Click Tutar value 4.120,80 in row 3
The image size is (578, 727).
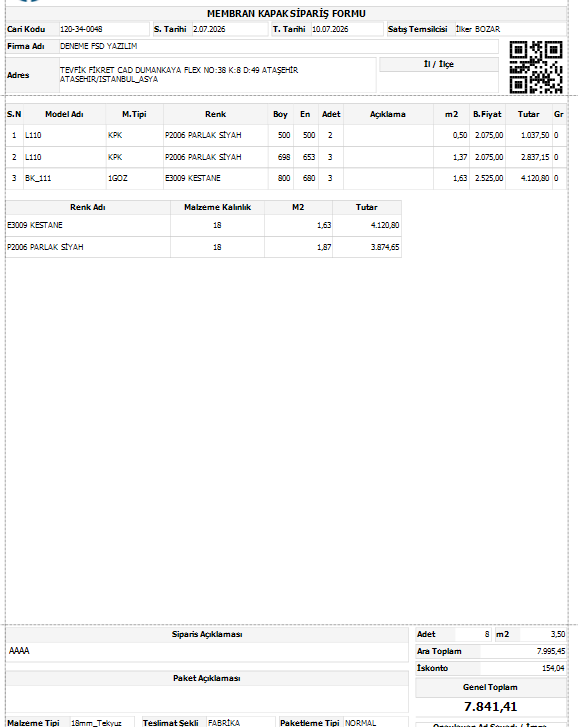tap(535, 179)
